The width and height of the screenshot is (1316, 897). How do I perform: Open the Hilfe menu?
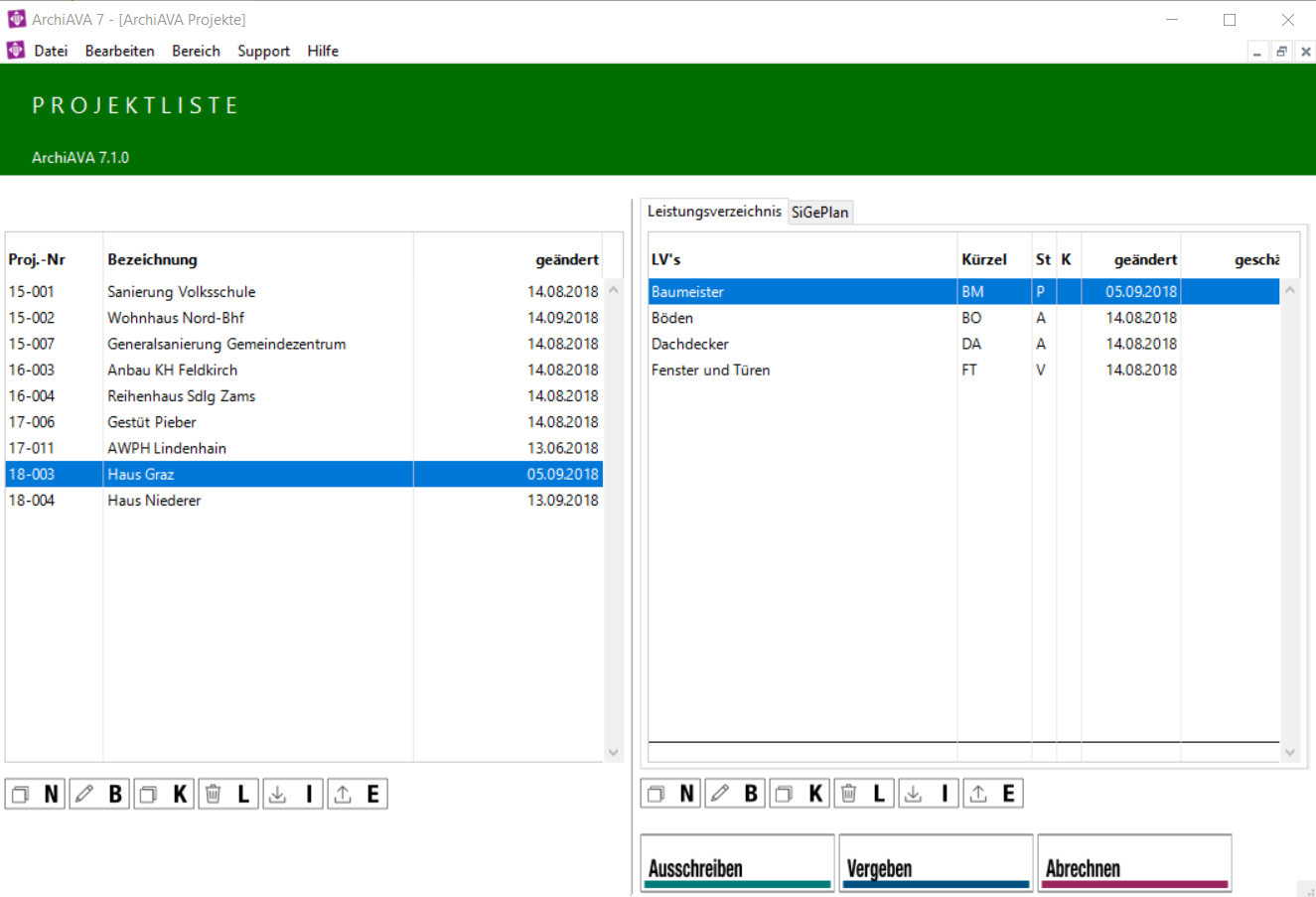click(323, 51)
